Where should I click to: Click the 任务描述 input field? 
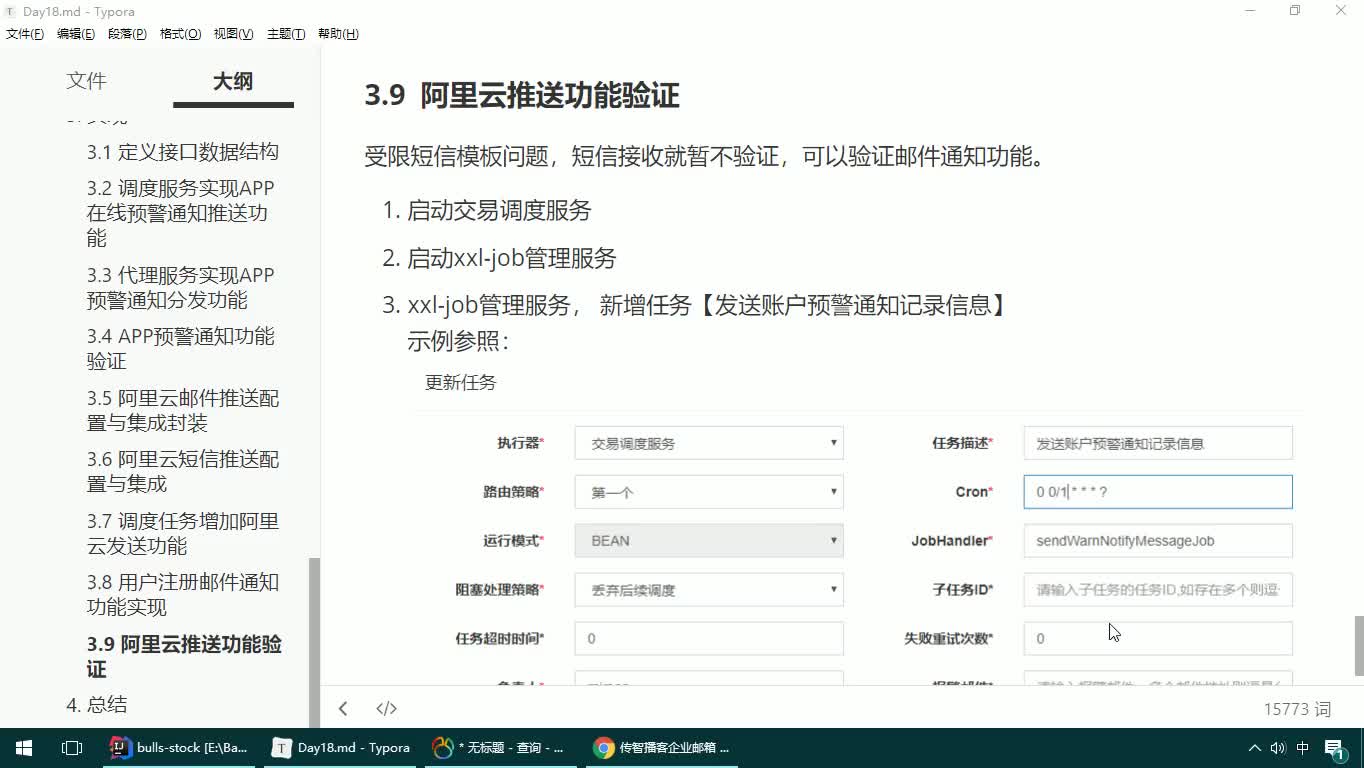1158,443
